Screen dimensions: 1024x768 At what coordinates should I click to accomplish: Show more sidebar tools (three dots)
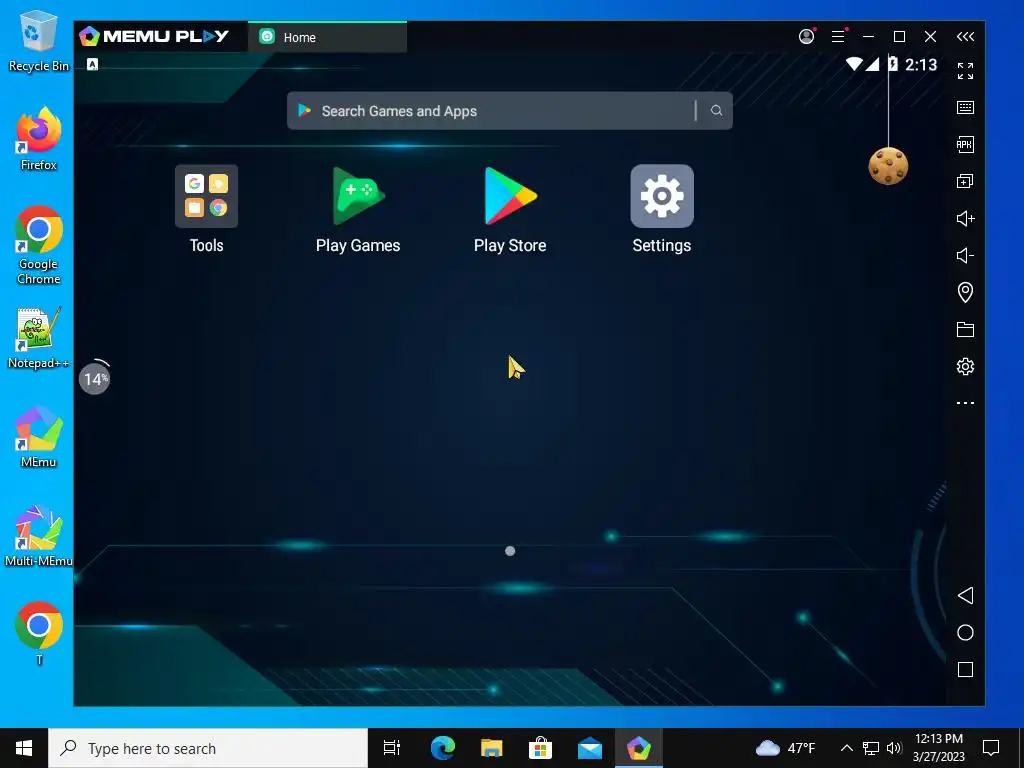click(965, 403)
